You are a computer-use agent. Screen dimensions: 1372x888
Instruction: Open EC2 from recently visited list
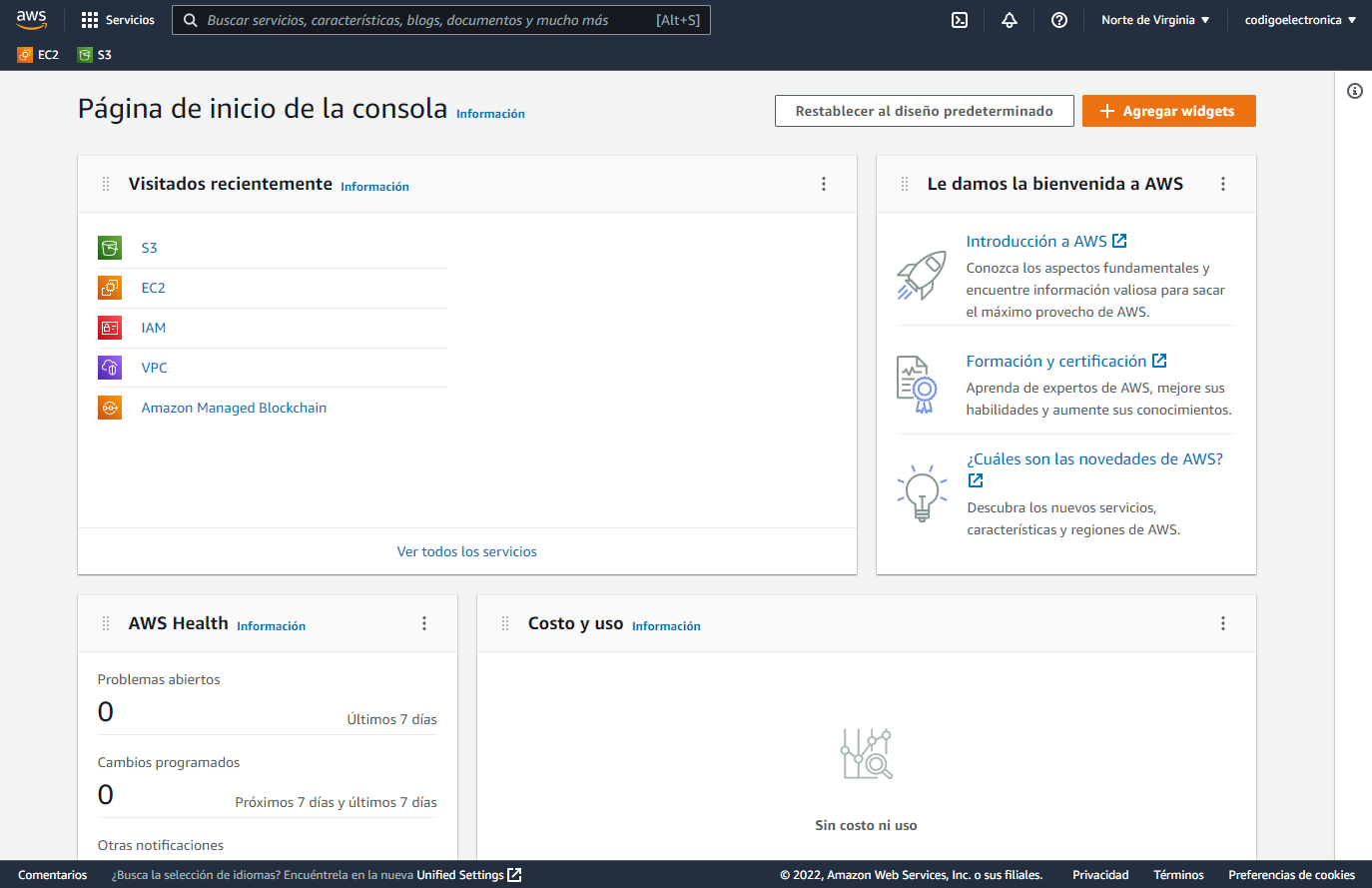tap(153, 288)
